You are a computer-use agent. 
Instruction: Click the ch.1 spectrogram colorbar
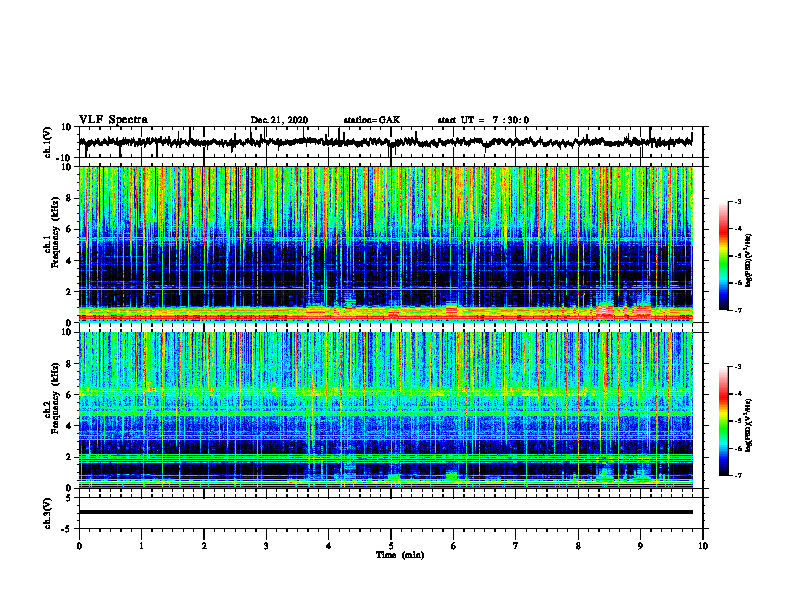pyautogui.click(x=723, y=256)
